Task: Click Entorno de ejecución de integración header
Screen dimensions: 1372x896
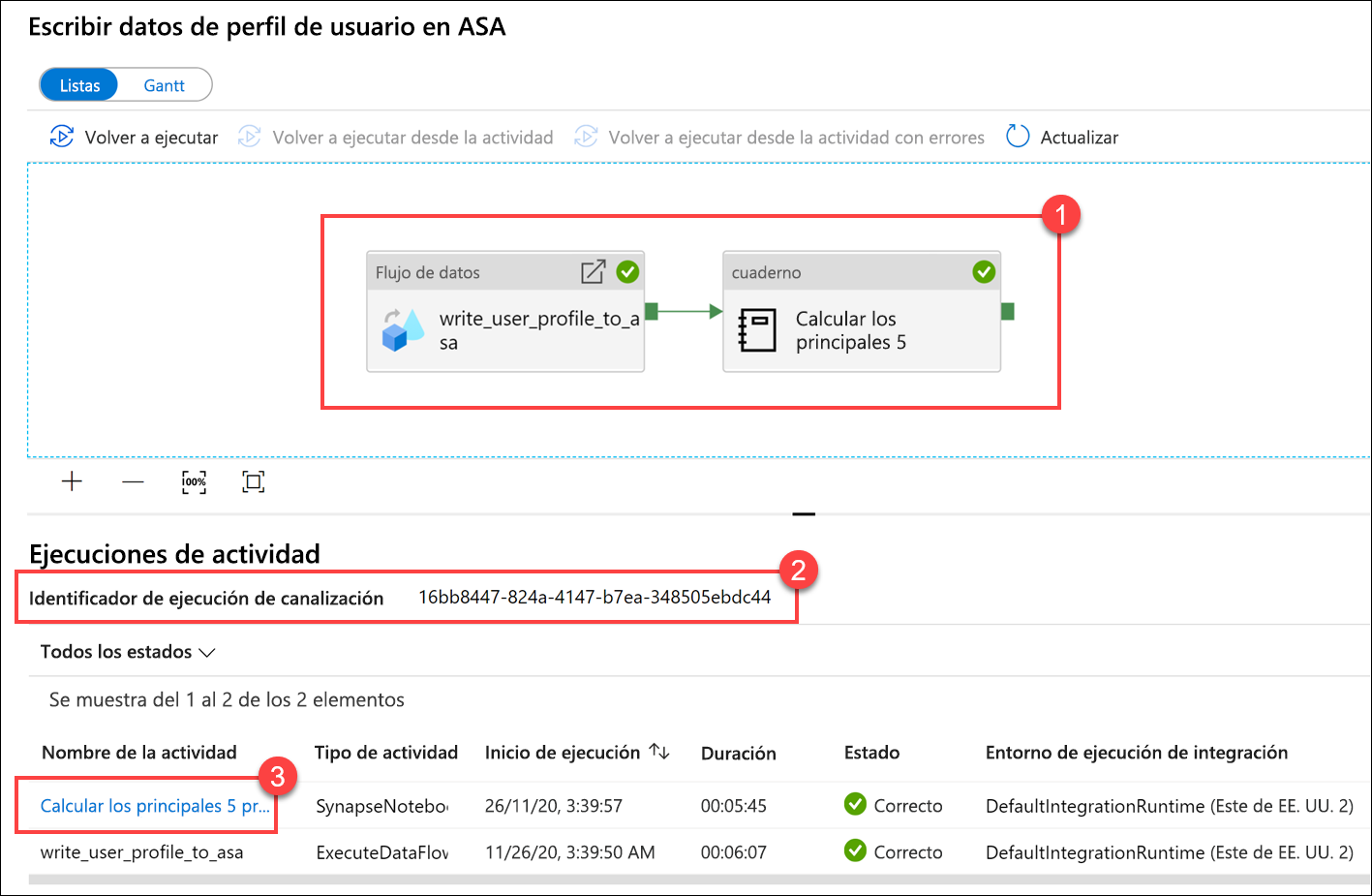Action: click(1137, 753)
